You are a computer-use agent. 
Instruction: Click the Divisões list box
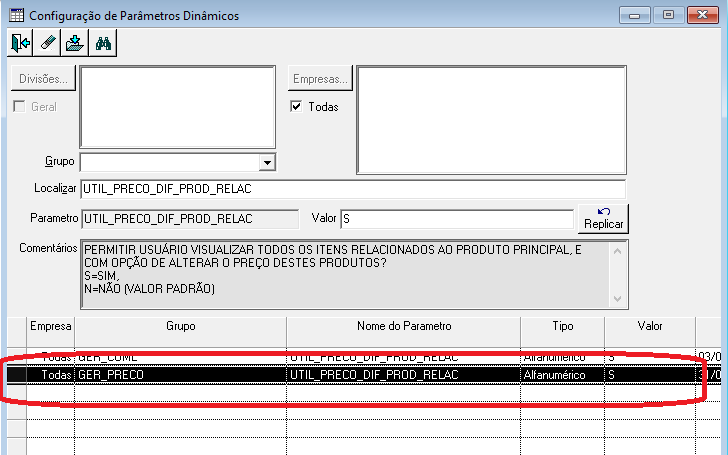177,107
